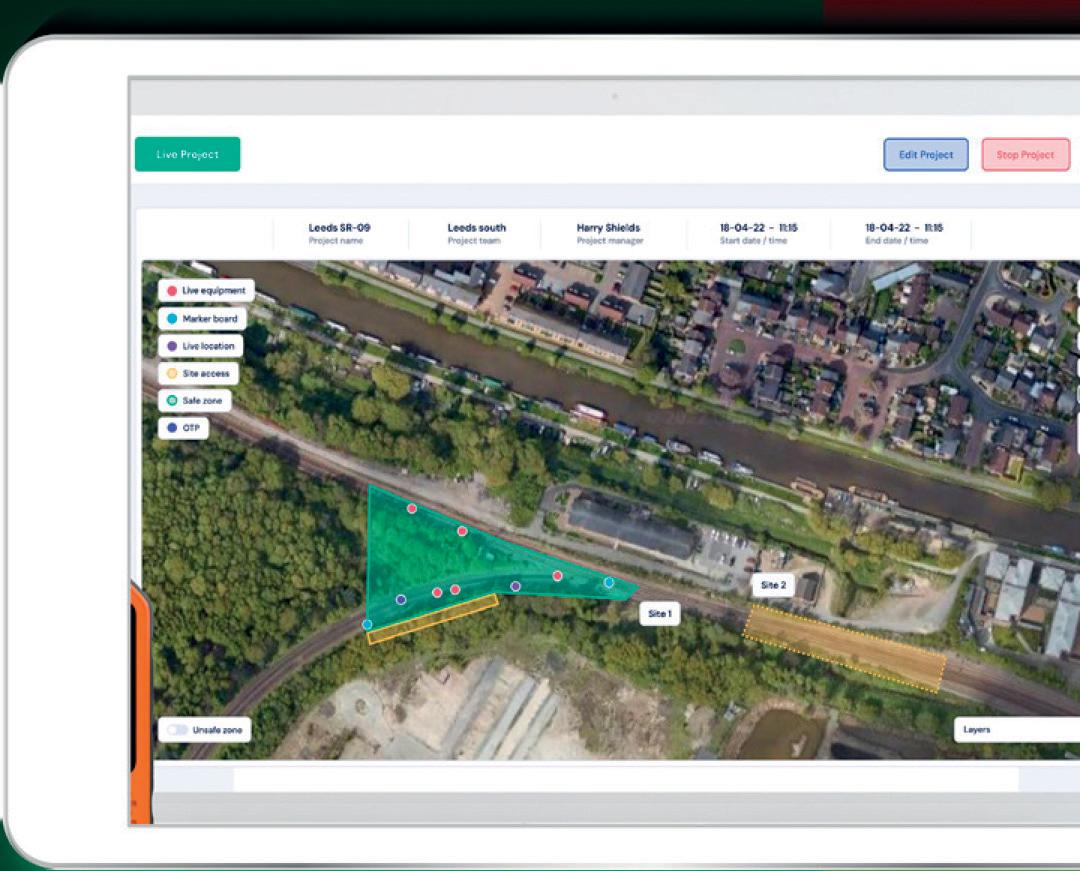Click the cyan marker dot at the safe zone's bottom-left corner
1080x871 pixels.
(367, 625)
